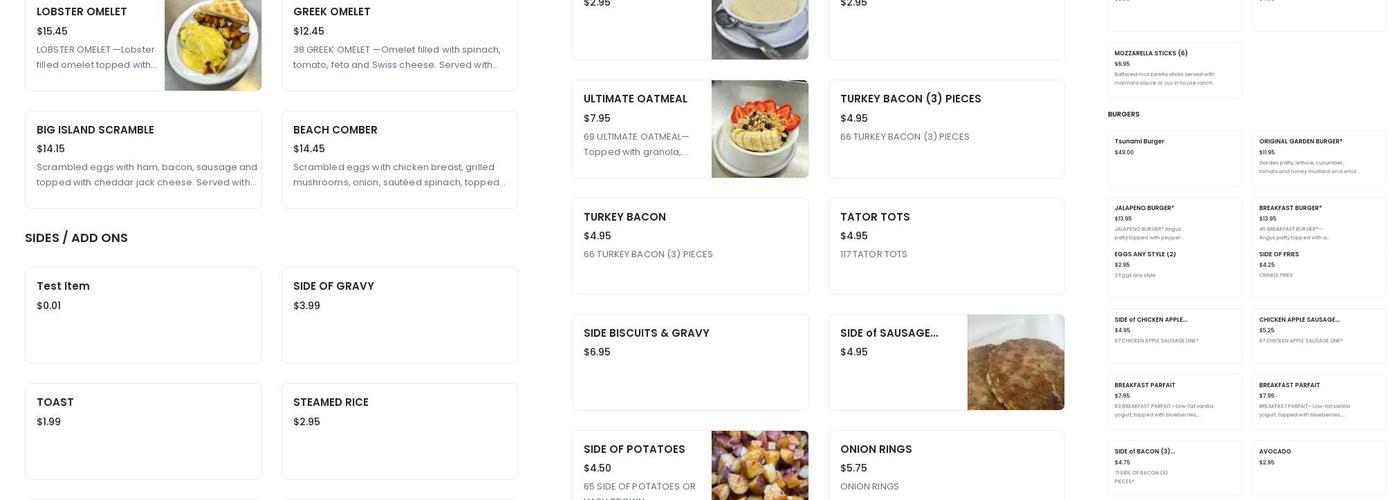Viewport: 1400px width, 500px height.
Task: Open Side Biscuits & Gravy item
Action: (x=690, y=362)
